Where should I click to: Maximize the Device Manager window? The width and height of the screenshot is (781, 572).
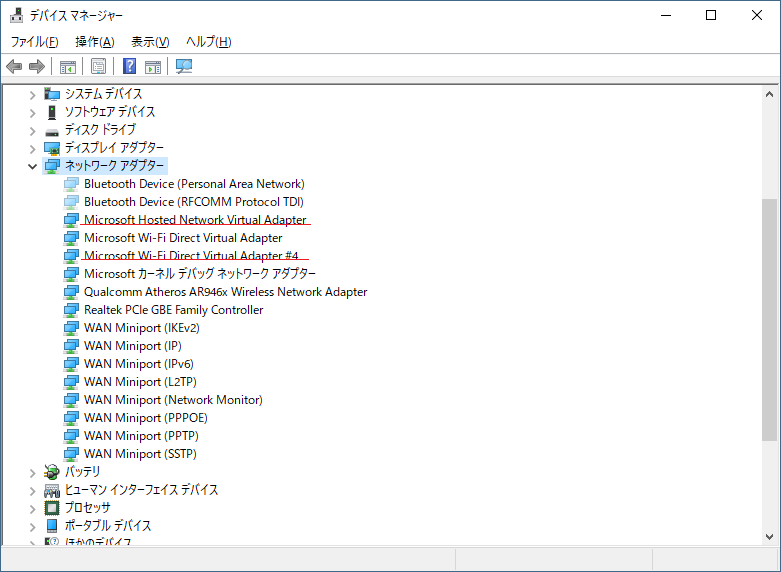click(x=711, y=15)
